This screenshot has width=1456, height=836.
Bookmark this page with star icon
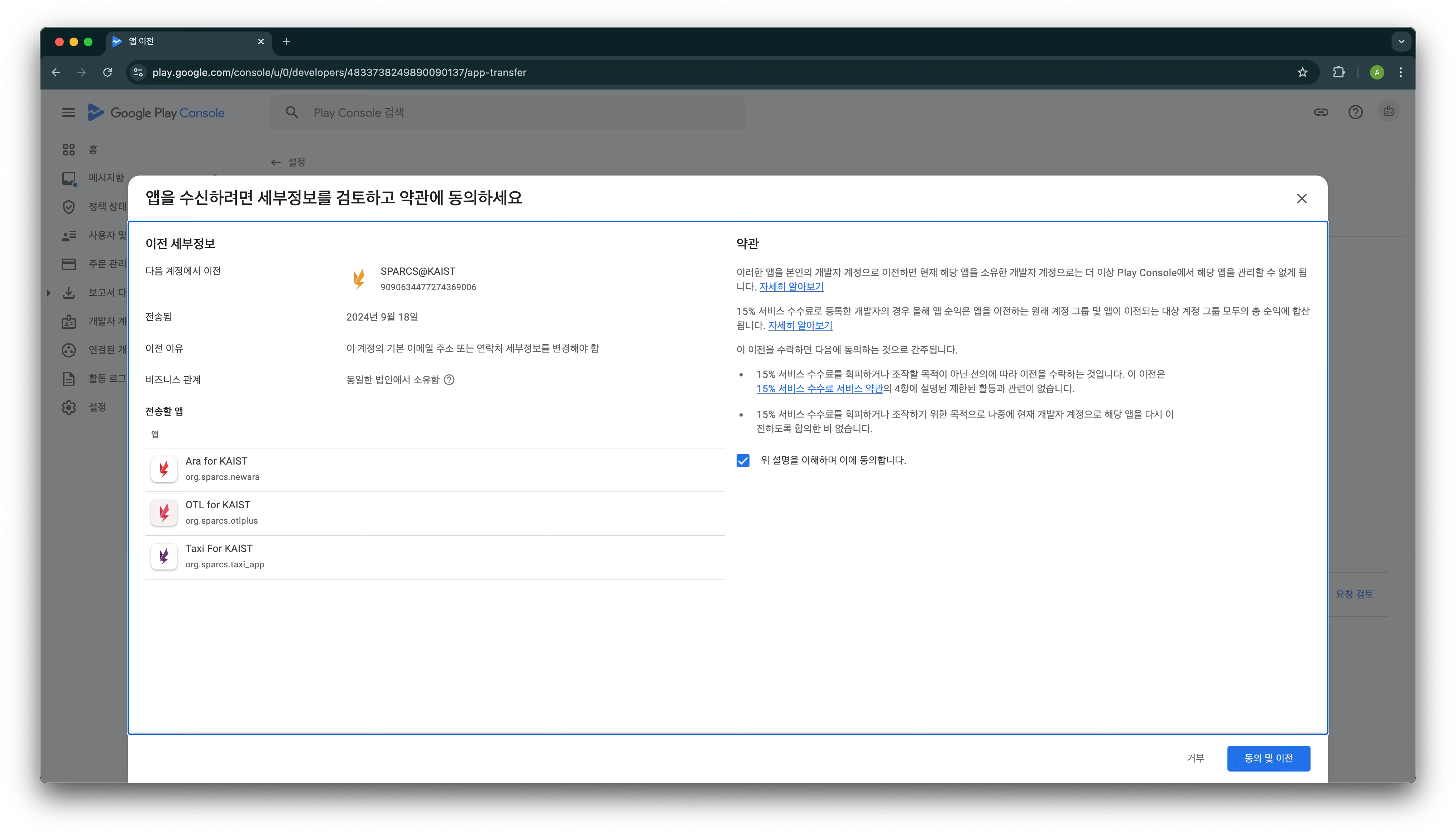(1302, 72)
